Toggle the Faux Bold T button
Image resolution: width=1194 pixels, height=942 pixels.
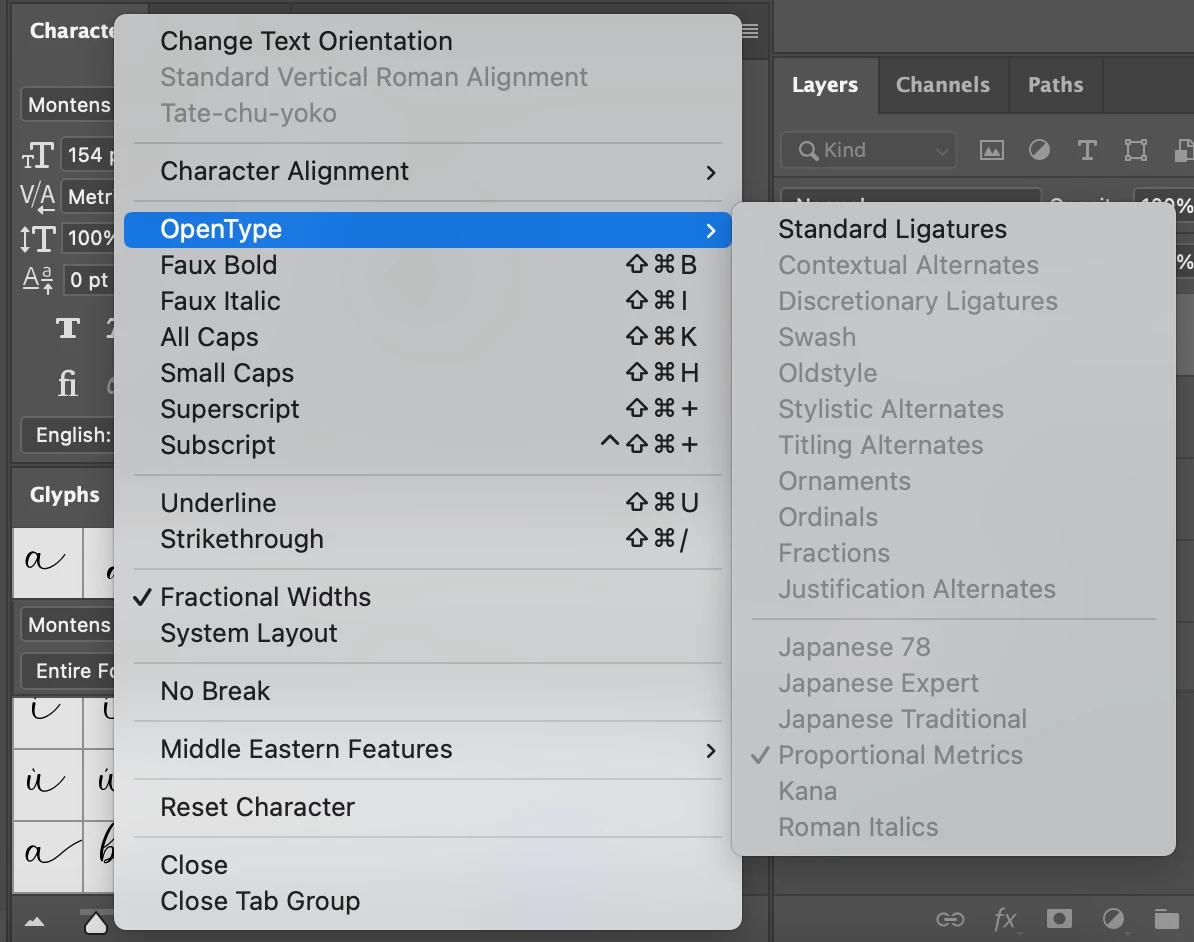pyautogui.click(x=68, y=328)
